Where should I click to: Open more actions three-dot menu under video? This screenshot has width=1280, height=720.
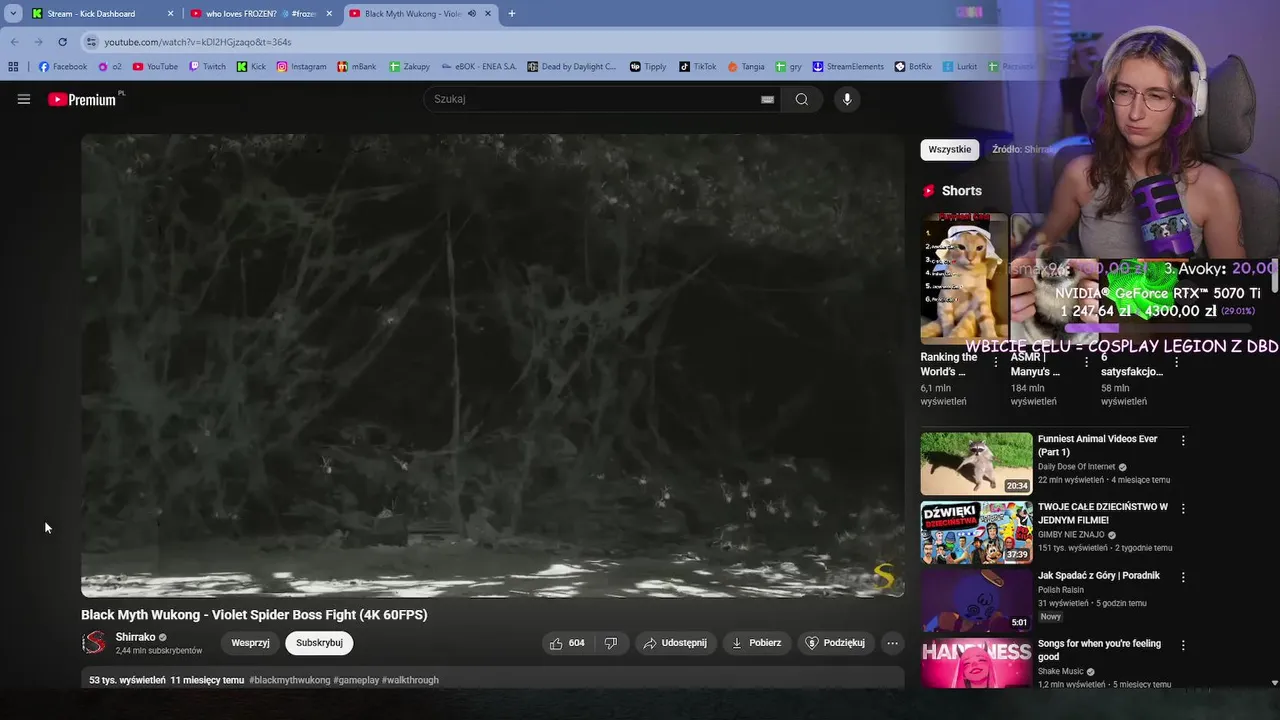point(893,643)
